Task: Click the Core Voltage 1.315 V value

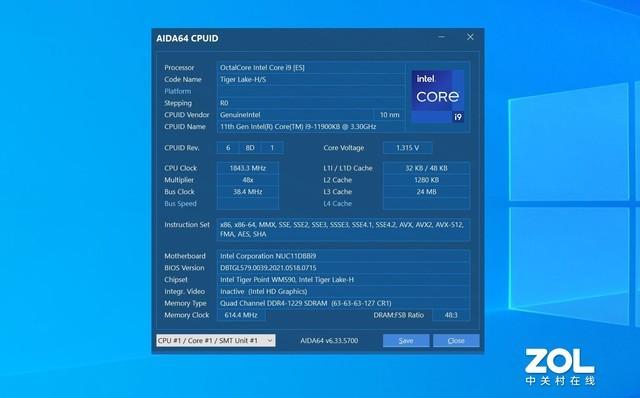Action: [407, 148]
